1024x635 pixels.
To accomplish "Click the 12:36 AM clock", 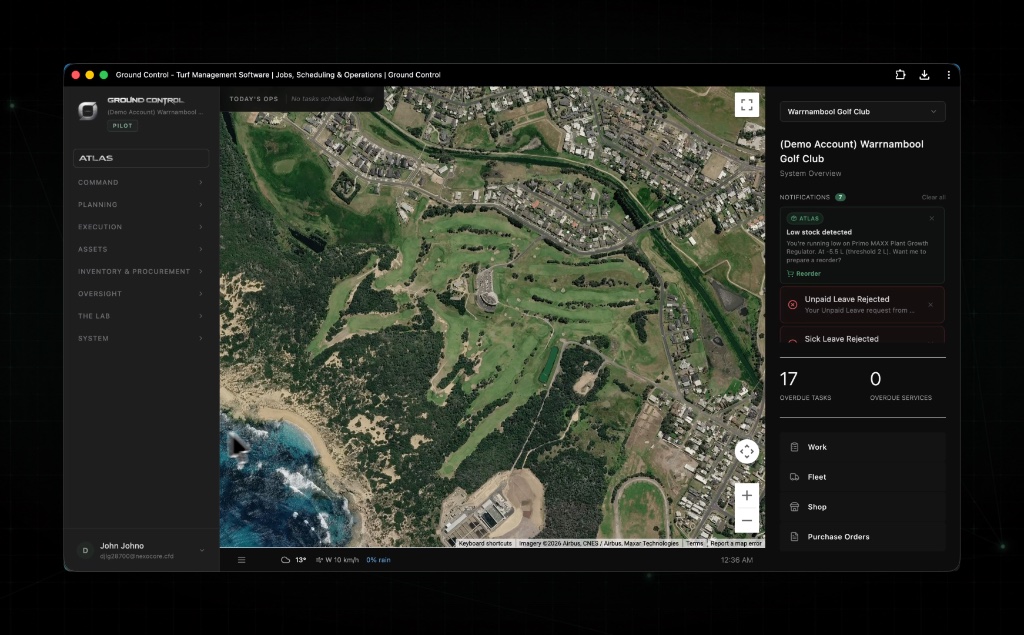I will (x=737, y=560).
